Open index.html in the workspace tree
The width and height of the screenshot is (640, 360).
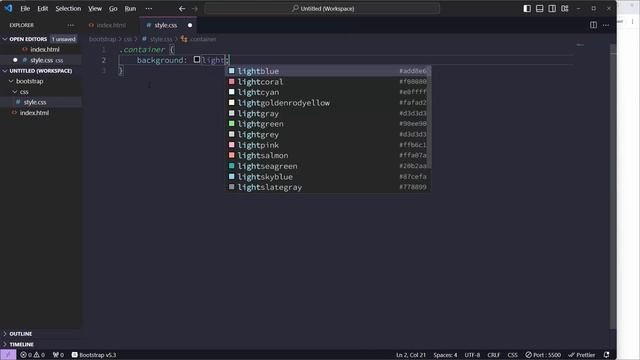click(41, 113)
